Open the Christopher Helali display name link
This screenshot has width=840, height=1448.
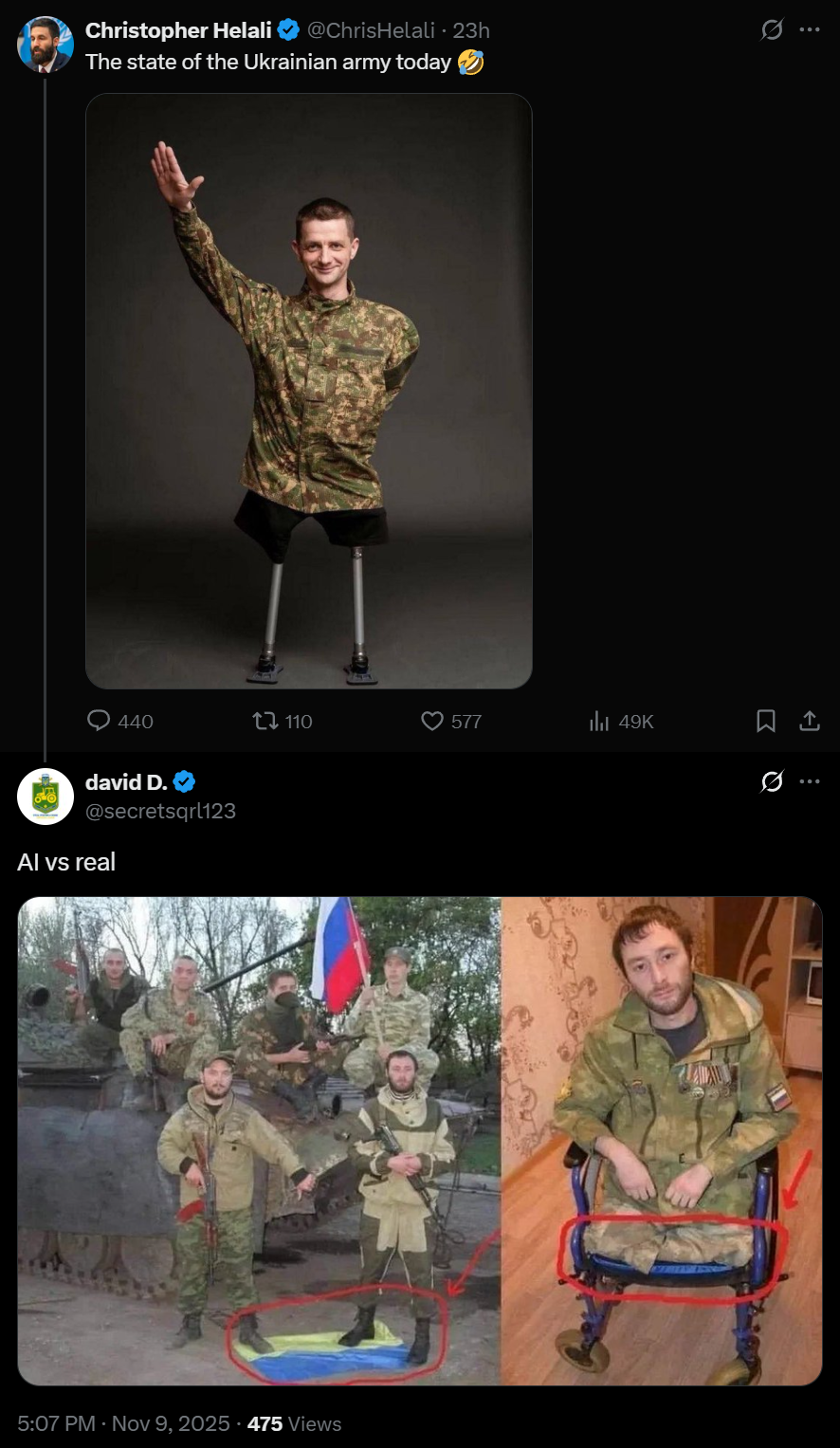178,30
